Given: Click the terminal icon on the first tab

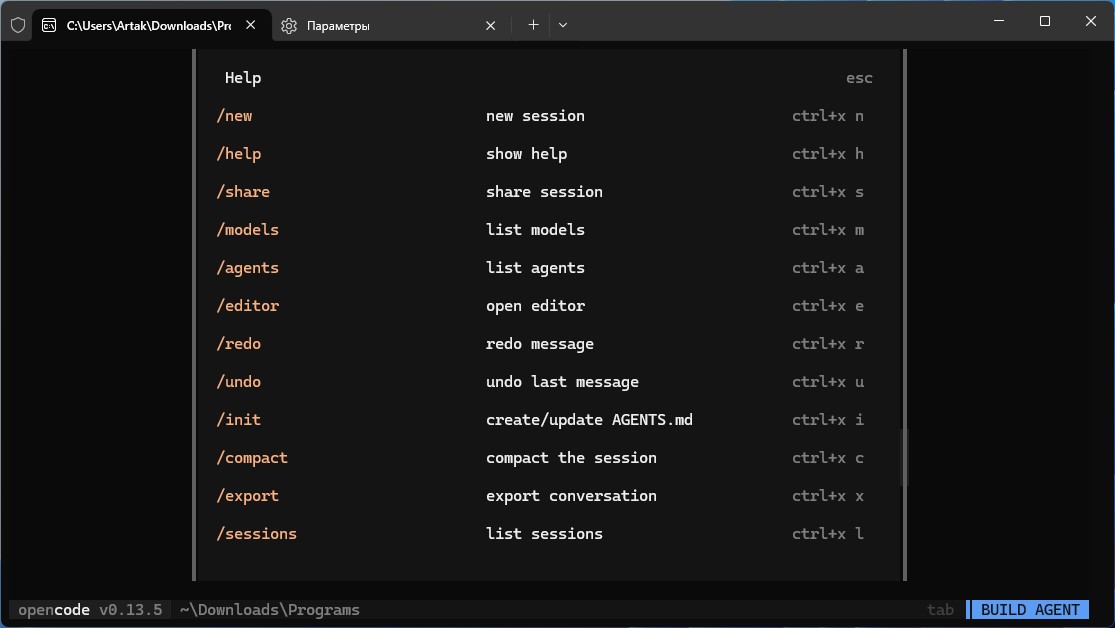Looking at the screenshot, I should [x=49, y=26].
